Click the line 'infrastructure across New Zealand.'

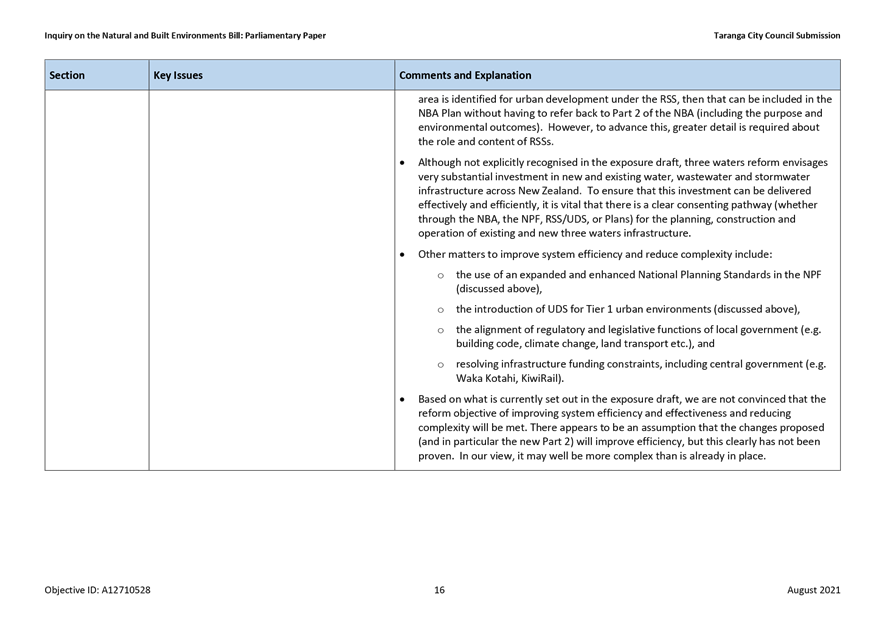[x=615, y=191]
